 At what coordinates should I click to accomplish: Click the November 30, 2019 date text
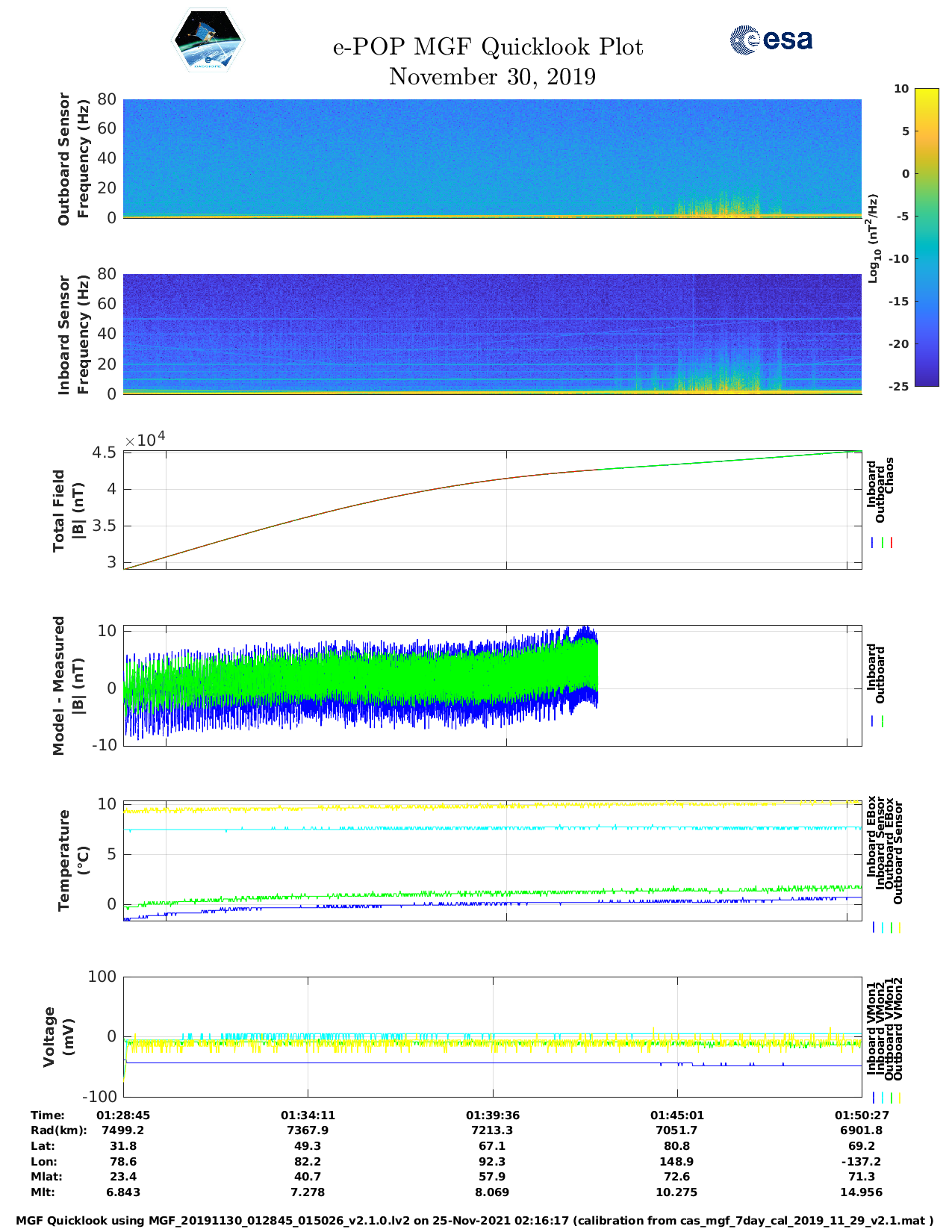(x=492, y=77)
